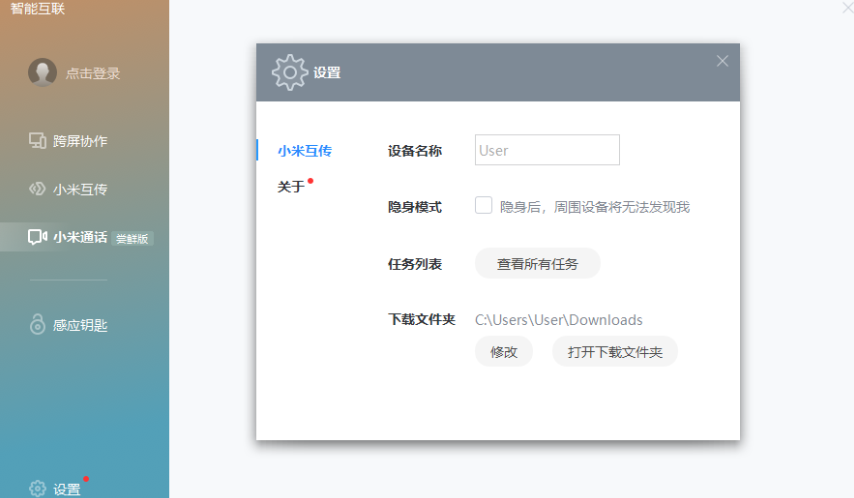
Task: Close the main window with top-right X
Action: pyautogui.click(x=848, y=7)
